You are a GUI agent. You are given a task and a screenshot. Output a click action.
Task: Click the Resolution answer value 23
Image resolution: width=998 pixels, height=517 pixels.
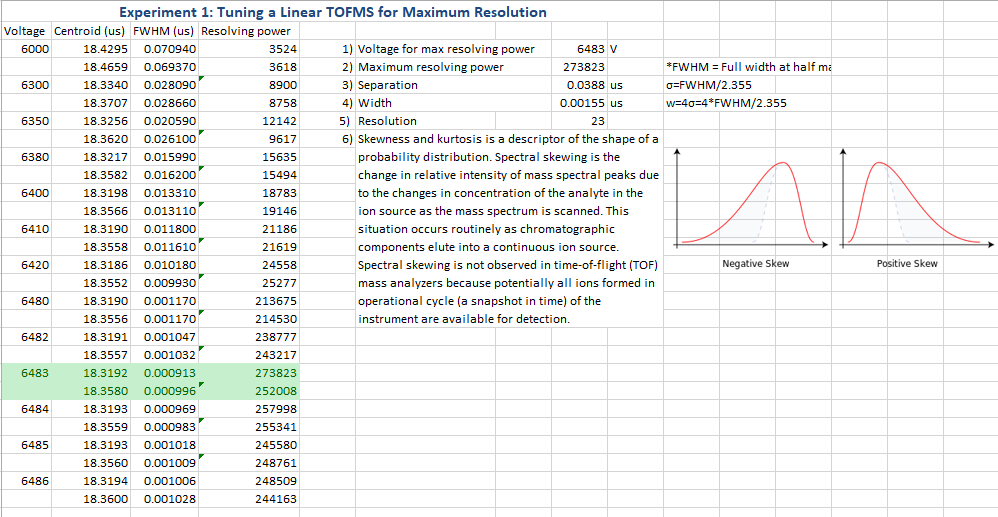click(x=597, y=121)
